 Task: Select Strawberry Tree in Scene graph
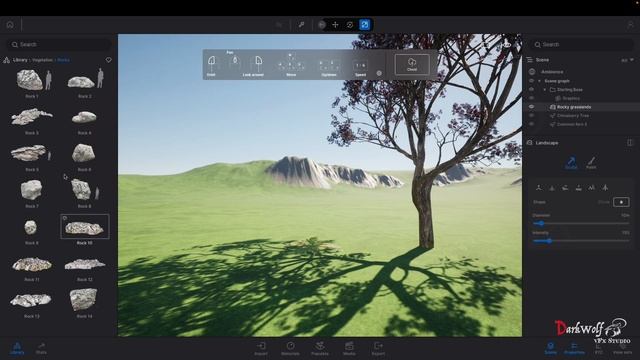pos(573,116)
